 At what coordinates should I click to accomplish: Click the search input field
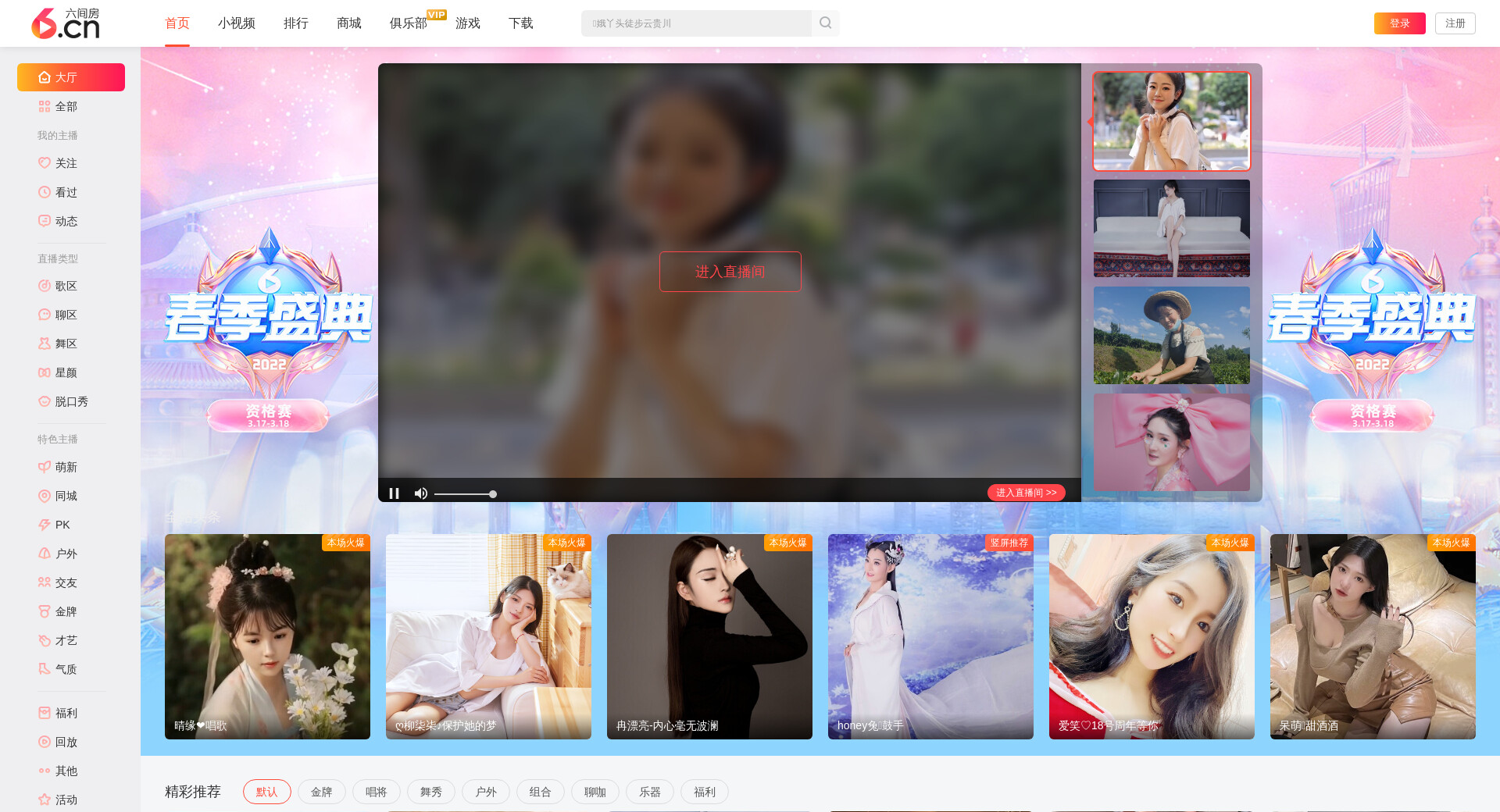tap(695, 23)
